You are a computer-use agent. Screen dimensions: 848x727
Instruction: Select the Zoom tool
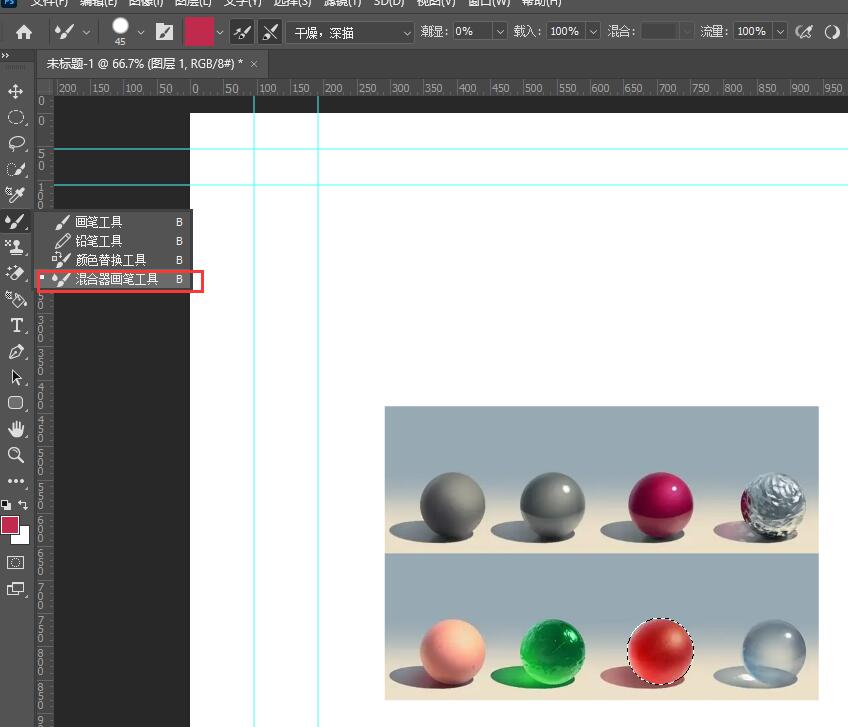point(15,455)
